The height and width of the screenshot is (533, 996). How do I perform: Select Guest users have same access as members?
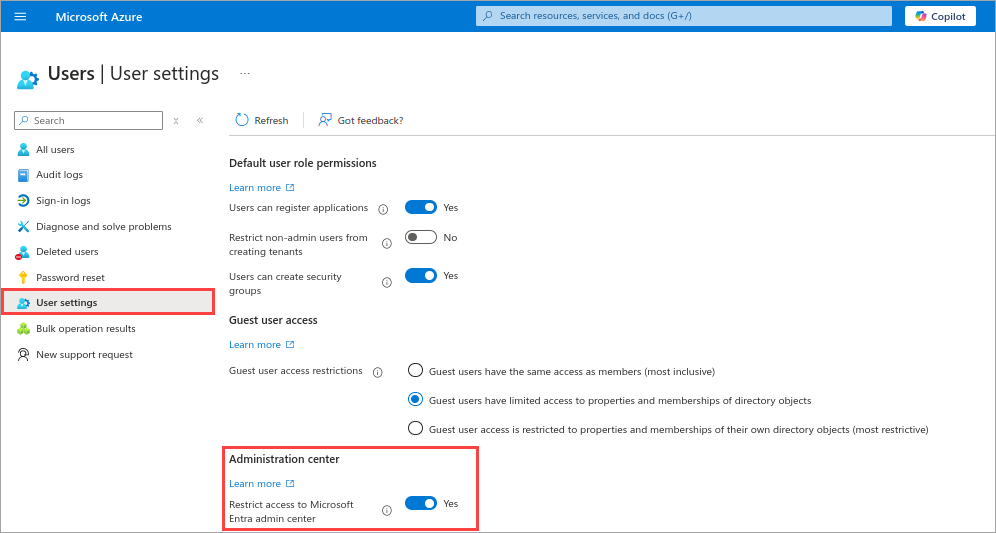(415, 370)
